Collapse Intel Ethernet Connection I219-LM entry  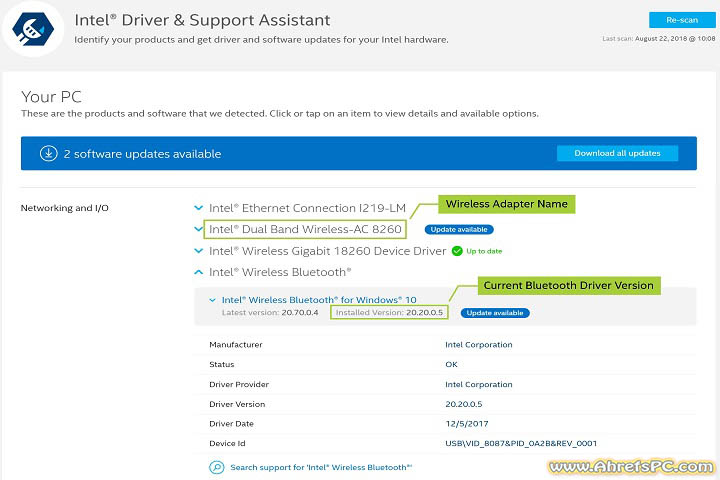click(199, 208)
